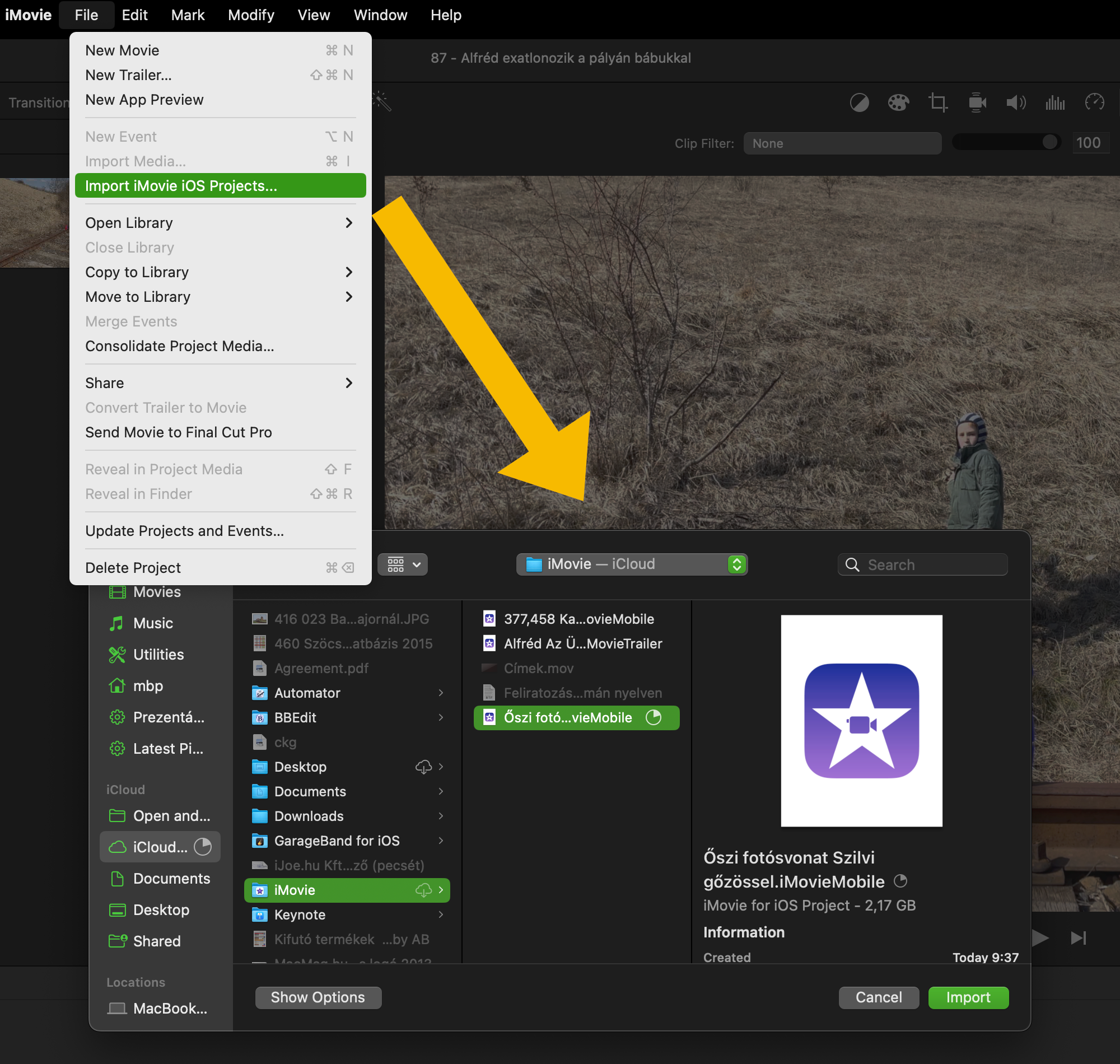Image resolution: width=1120 pixels, height=1064 pixels.
Task: Open the speed gauge icon
Action: [x=1094, y=102]
